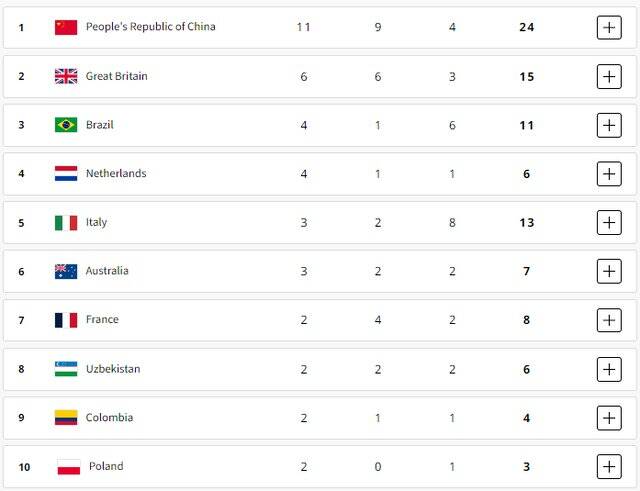Click the Great Britain flag icon
Viewport: 640px width, 491px height.
pyautogui.click(x=66, y=76)
